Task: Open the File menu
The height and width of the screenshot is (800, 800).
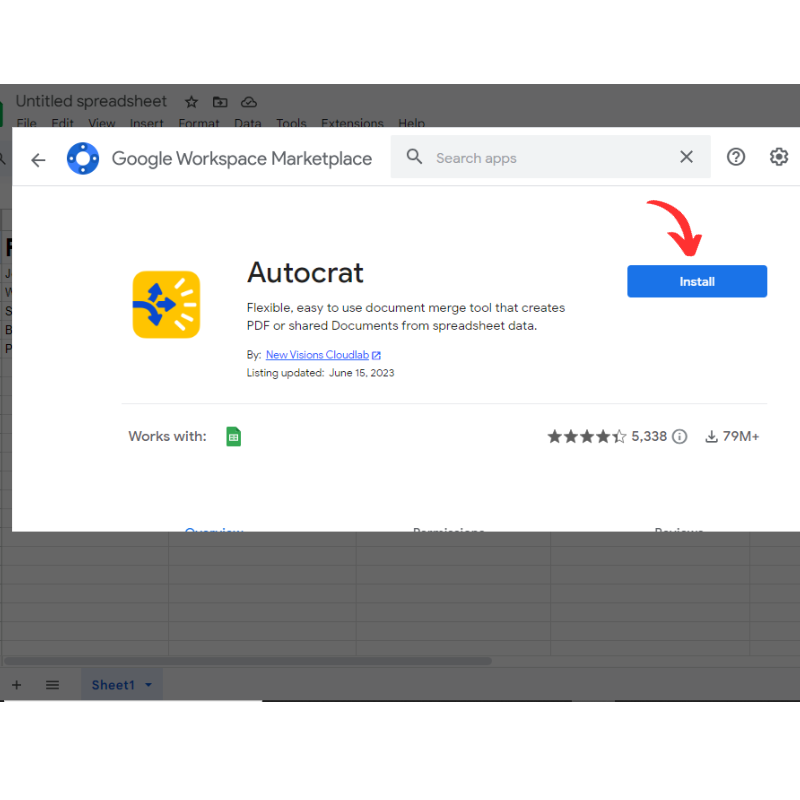Action: tap(27, 123)
